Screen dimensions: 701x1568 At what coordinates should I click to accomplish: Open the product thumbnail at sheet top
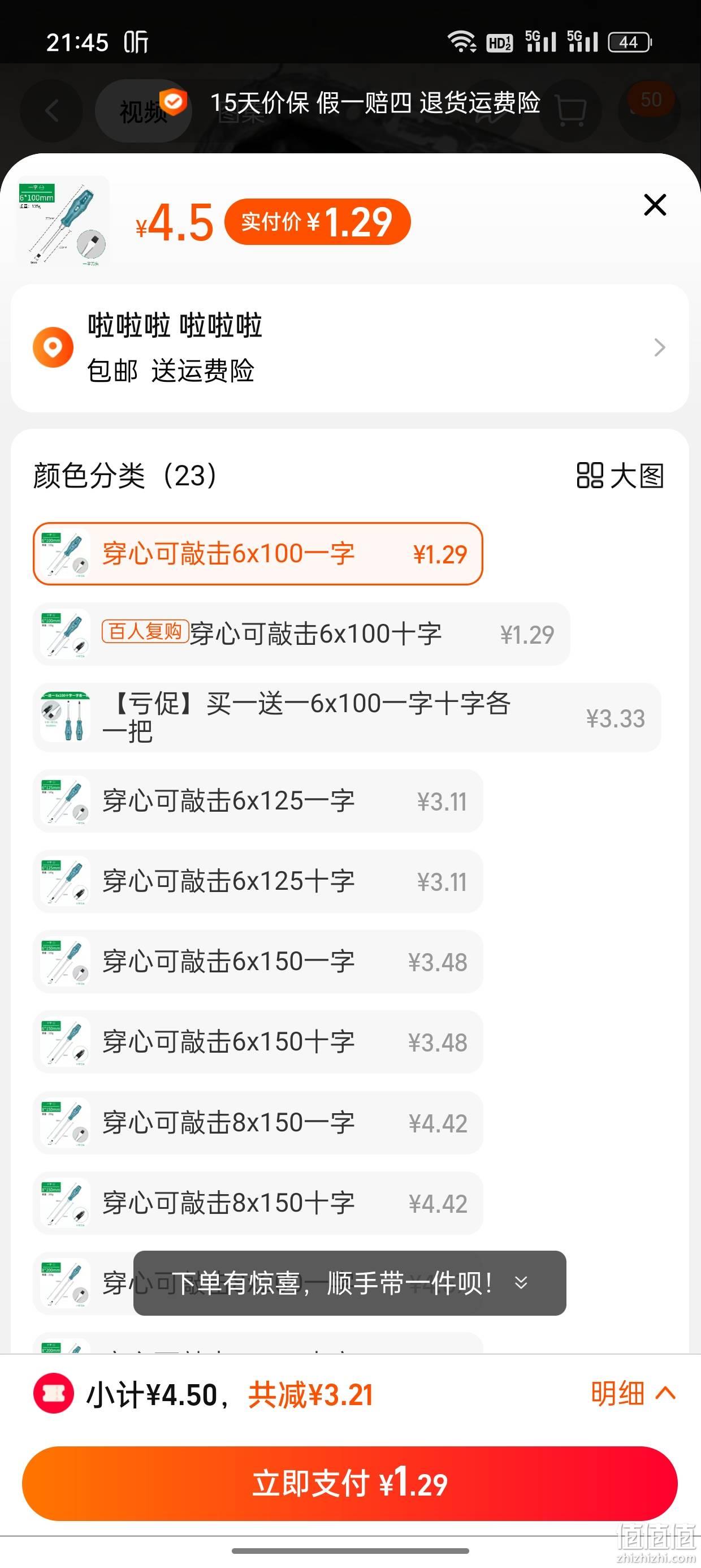point(63,223)
